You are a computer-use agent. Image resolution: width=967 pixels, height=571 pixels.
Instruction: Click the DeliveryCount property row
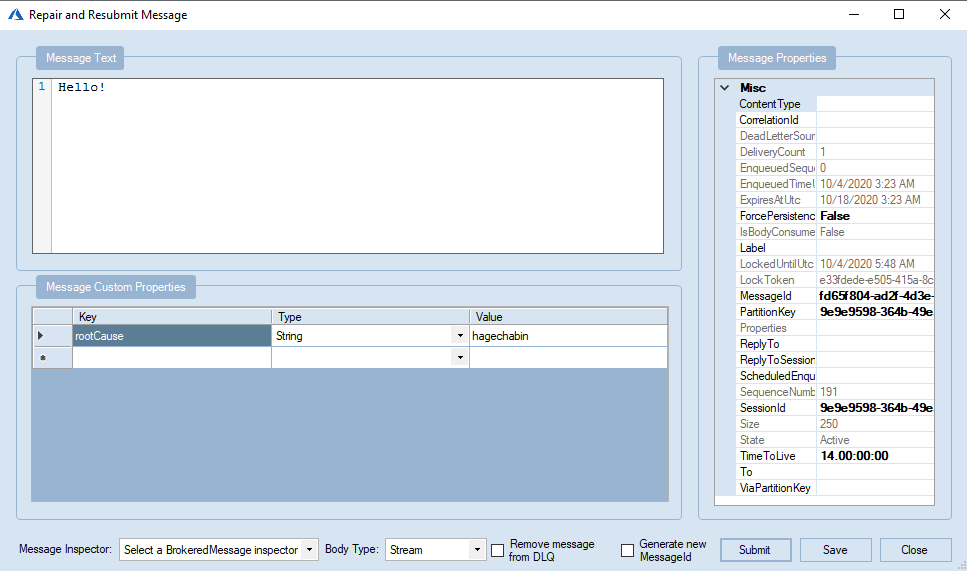pos(836,152)
